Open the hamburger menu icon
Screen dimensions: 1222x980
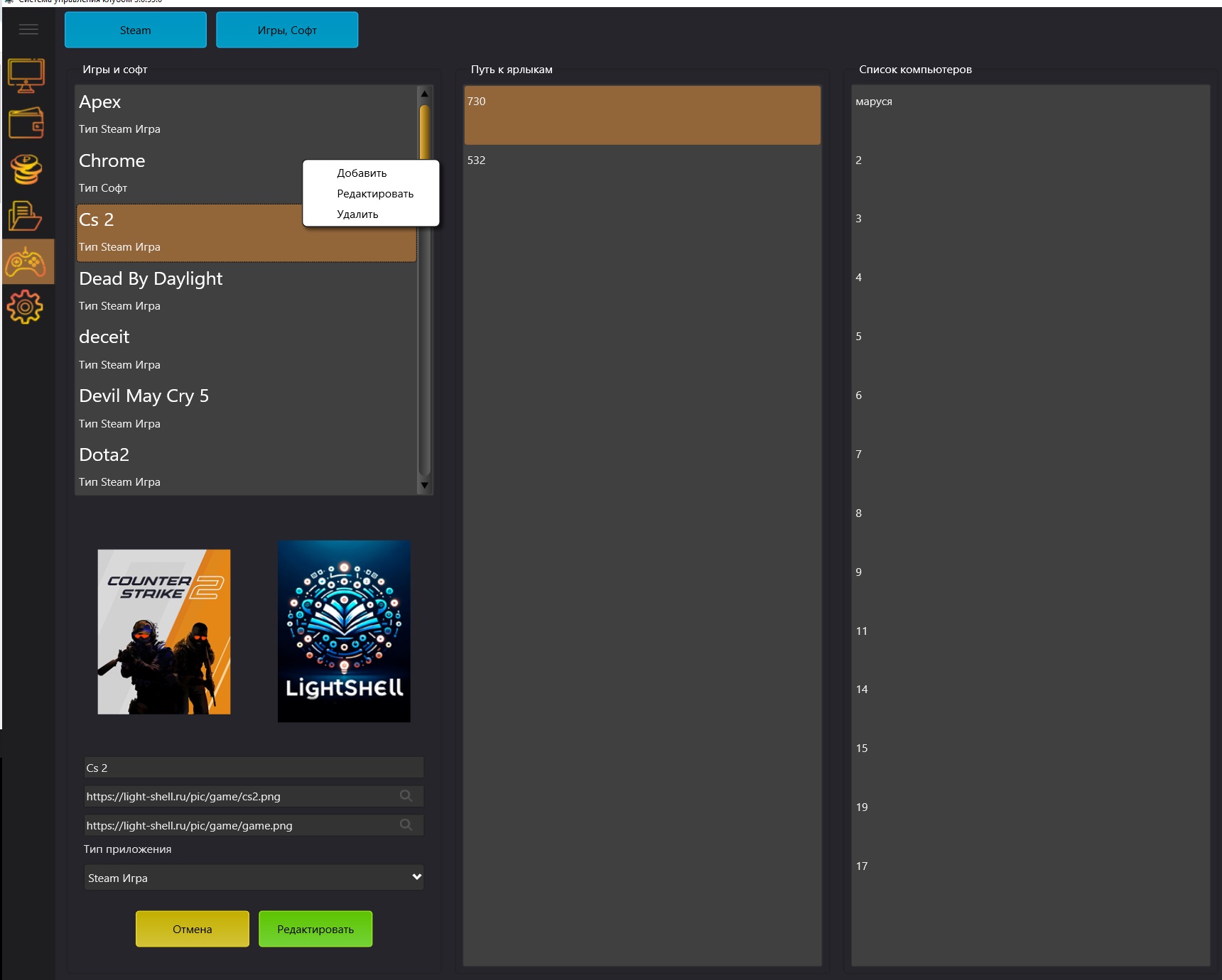(28, 30)
